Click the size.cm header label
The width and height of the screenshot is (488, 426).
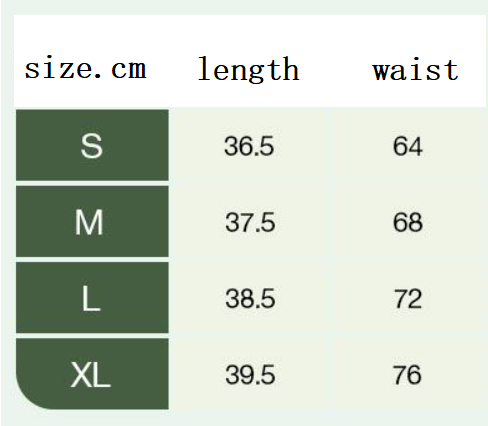[85, 68]
